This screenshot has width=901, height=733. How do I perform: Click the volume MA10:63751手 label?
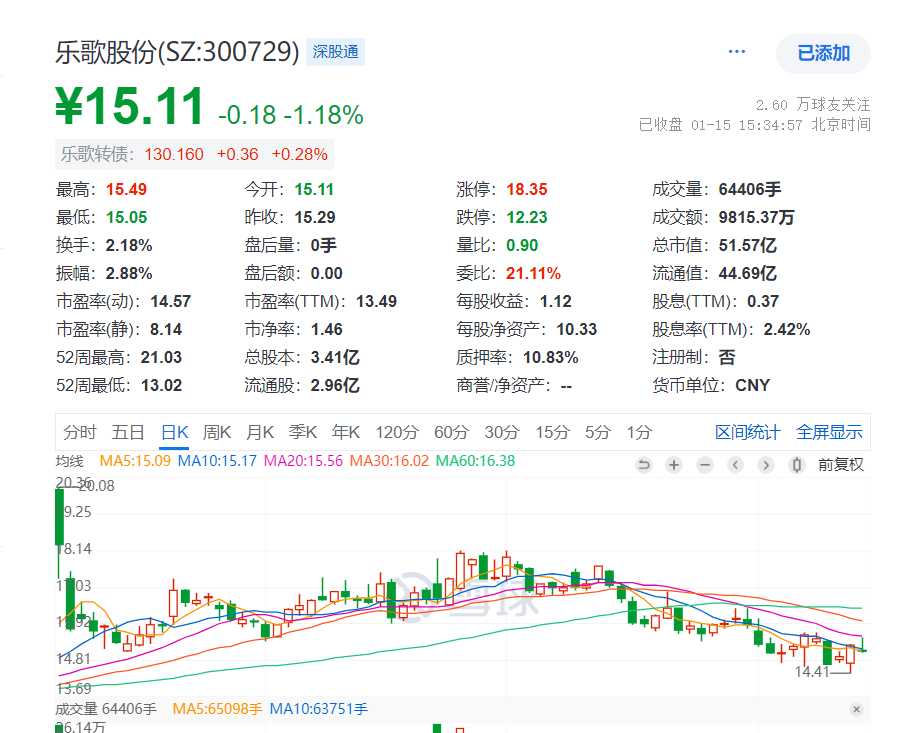pos(318,709)
